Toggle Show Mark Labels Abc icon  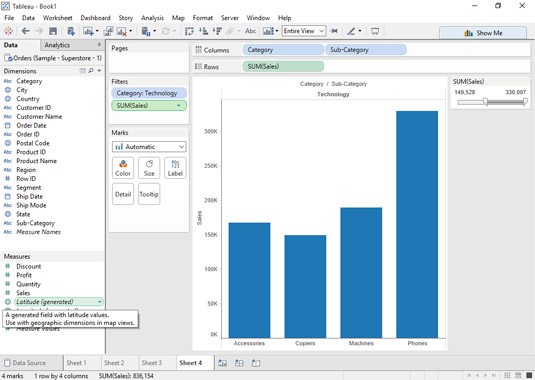(250, 31)
